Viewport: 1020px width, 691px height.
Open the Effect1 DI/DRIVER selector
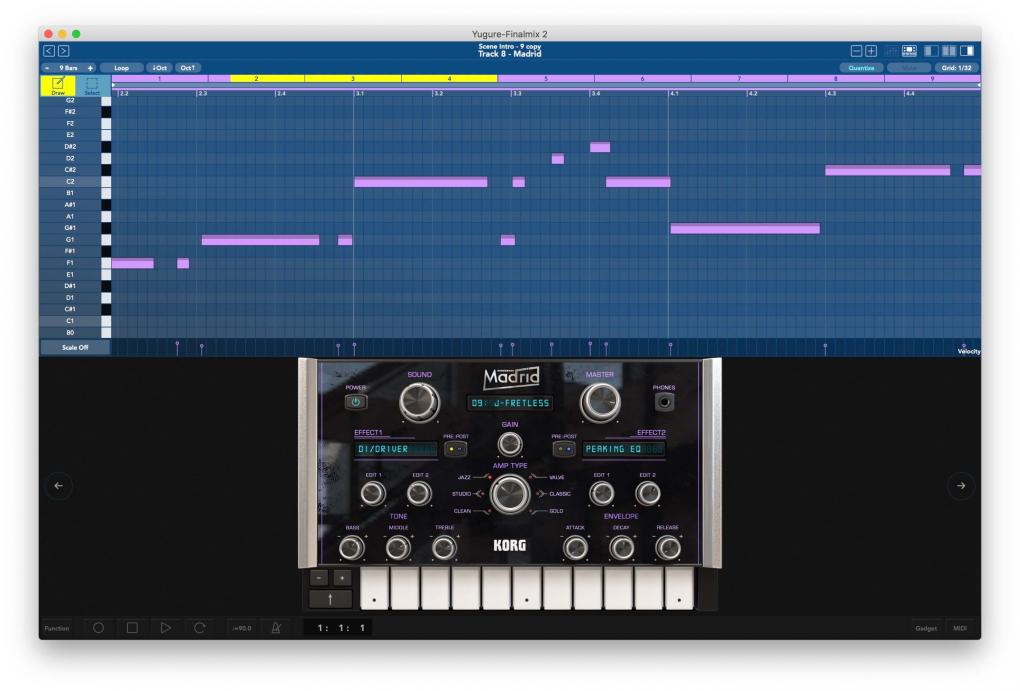pos(396,449)
